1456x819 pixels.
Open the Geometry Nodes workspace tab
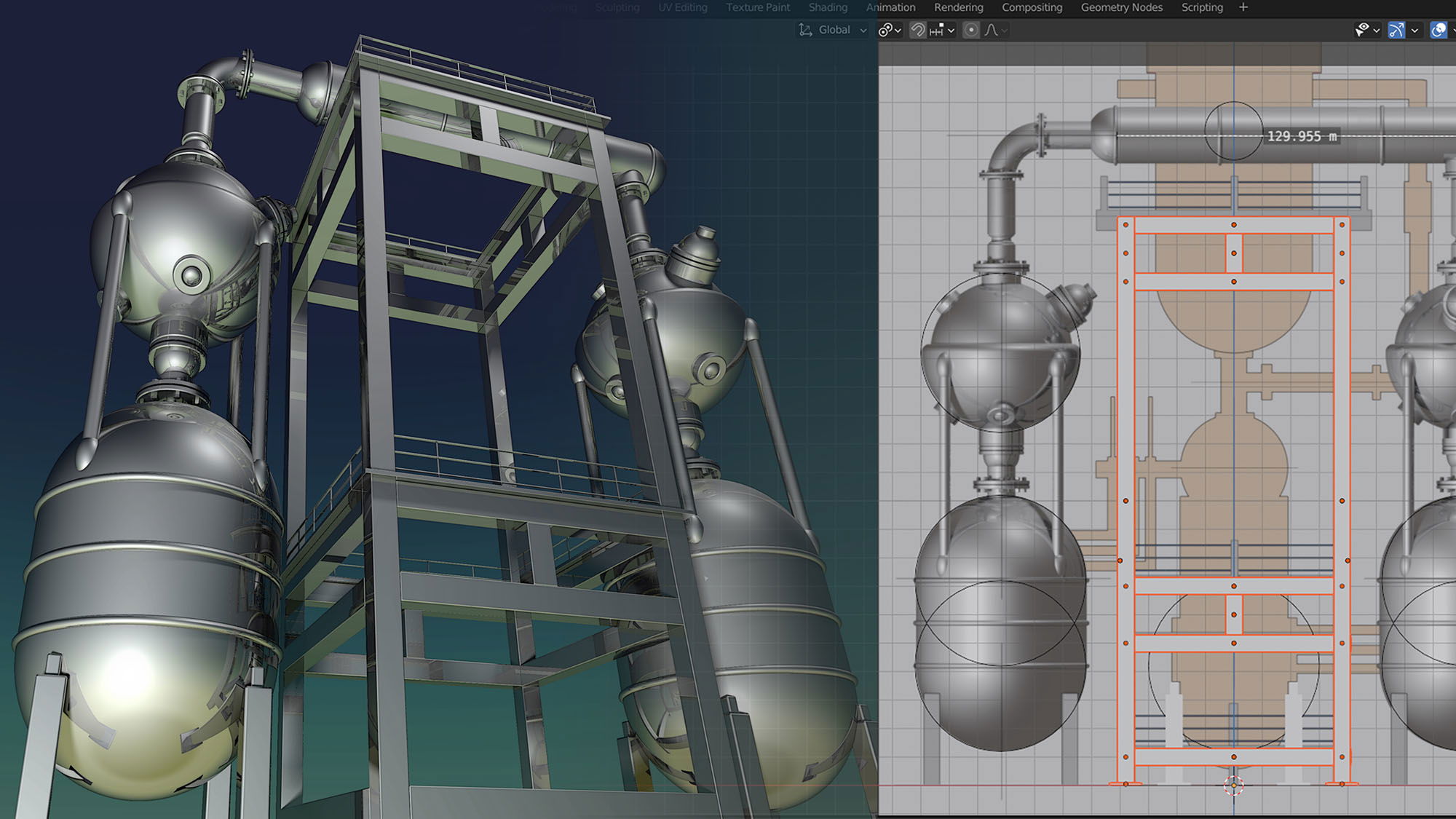(1121, 7)
